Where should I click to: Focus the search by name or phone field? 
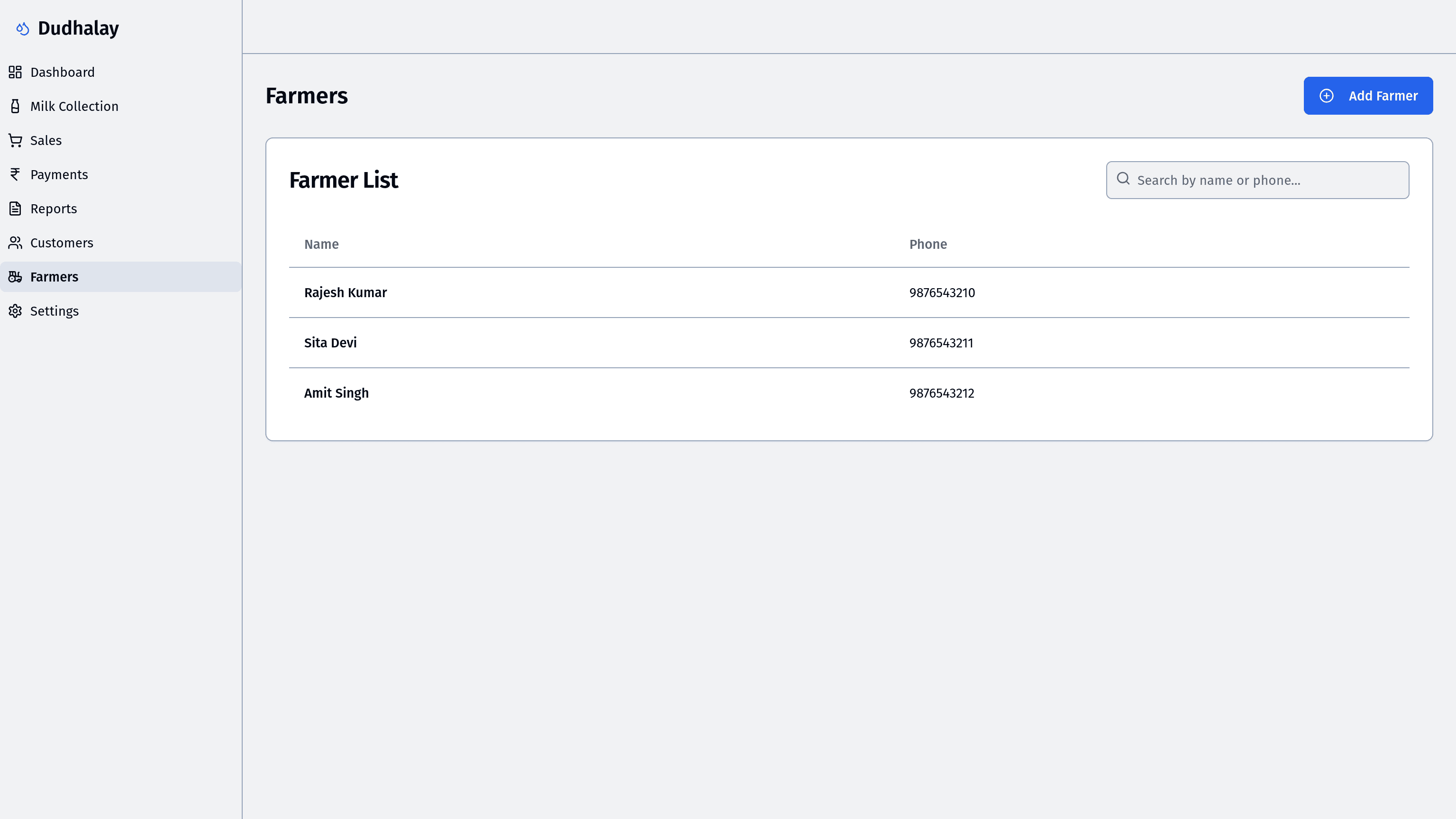[x=1266, y=180]
